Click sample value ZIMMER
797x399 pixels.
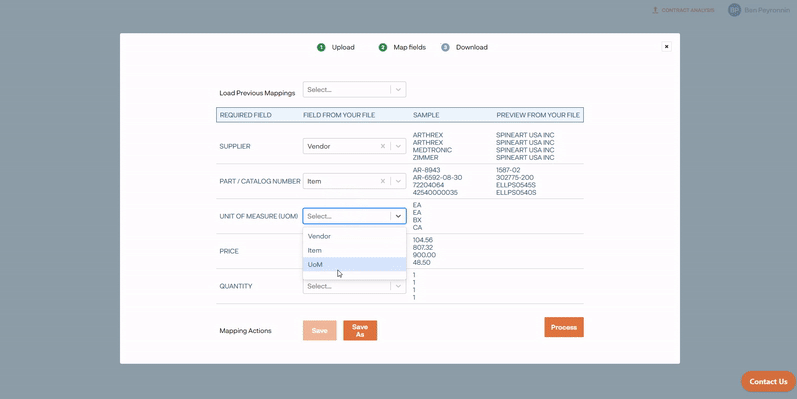pyautogui.click(x=425, y=158)
